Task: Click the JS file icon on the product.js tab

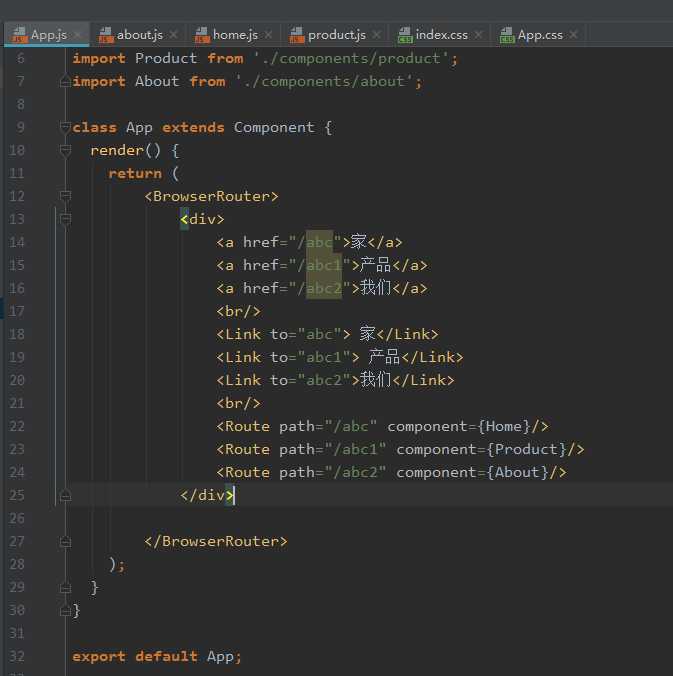Action: pyautogui.click(x=296, y=35)
